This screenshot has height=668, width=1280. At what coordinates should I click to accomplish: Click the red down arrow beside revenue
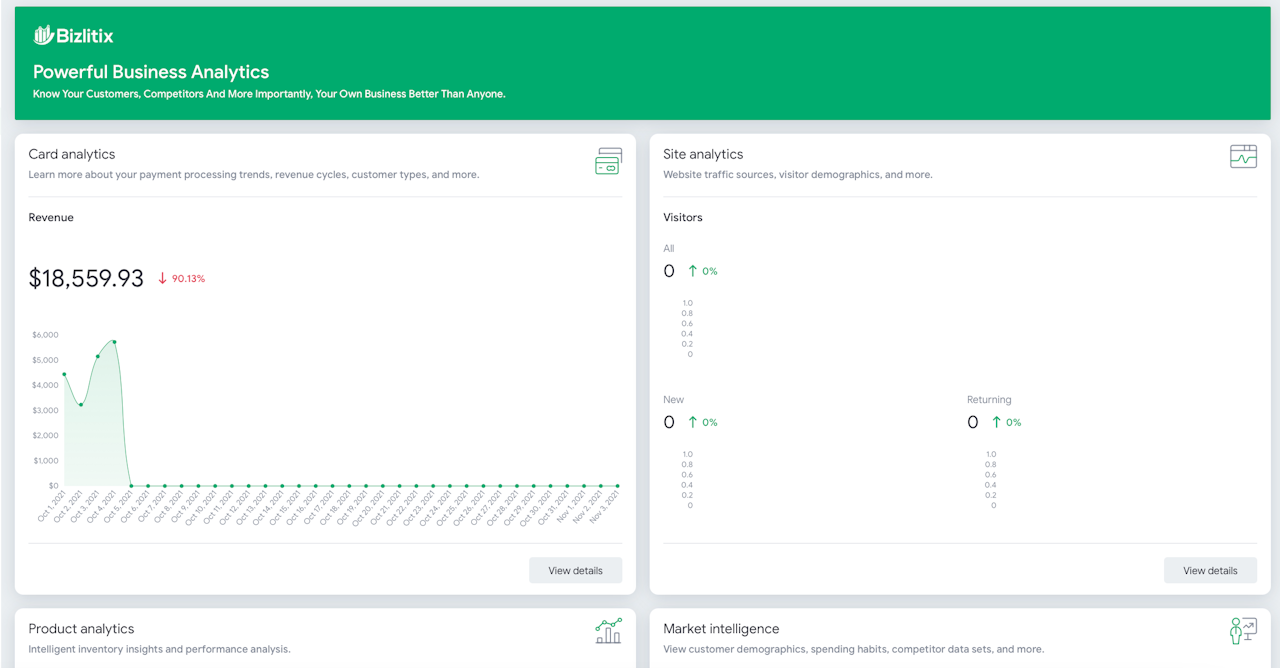(x=162, y=279)
